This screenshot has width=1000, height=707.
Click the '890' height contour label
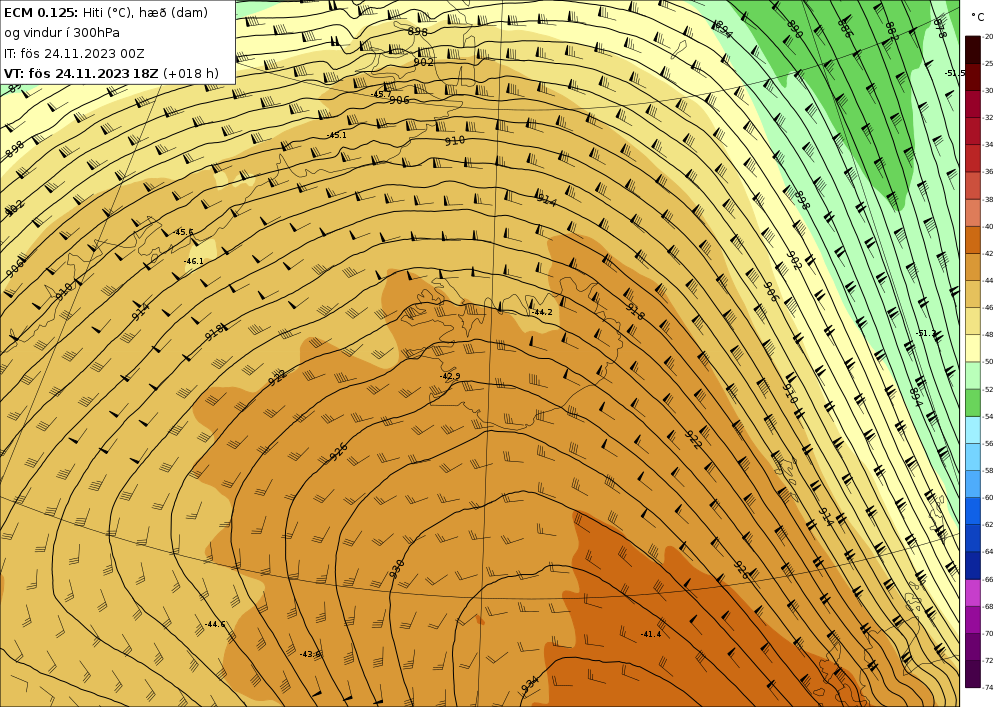coord(794,29)
